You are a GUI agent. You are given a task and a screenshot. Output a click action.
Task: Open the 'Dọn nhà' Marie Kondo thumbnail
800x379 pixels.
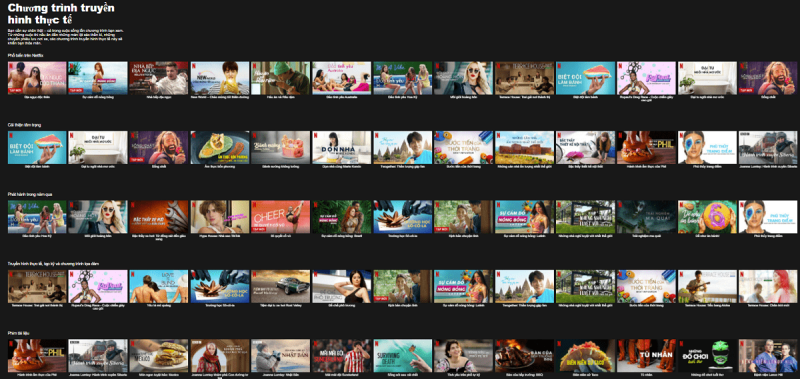pos(341,147)
